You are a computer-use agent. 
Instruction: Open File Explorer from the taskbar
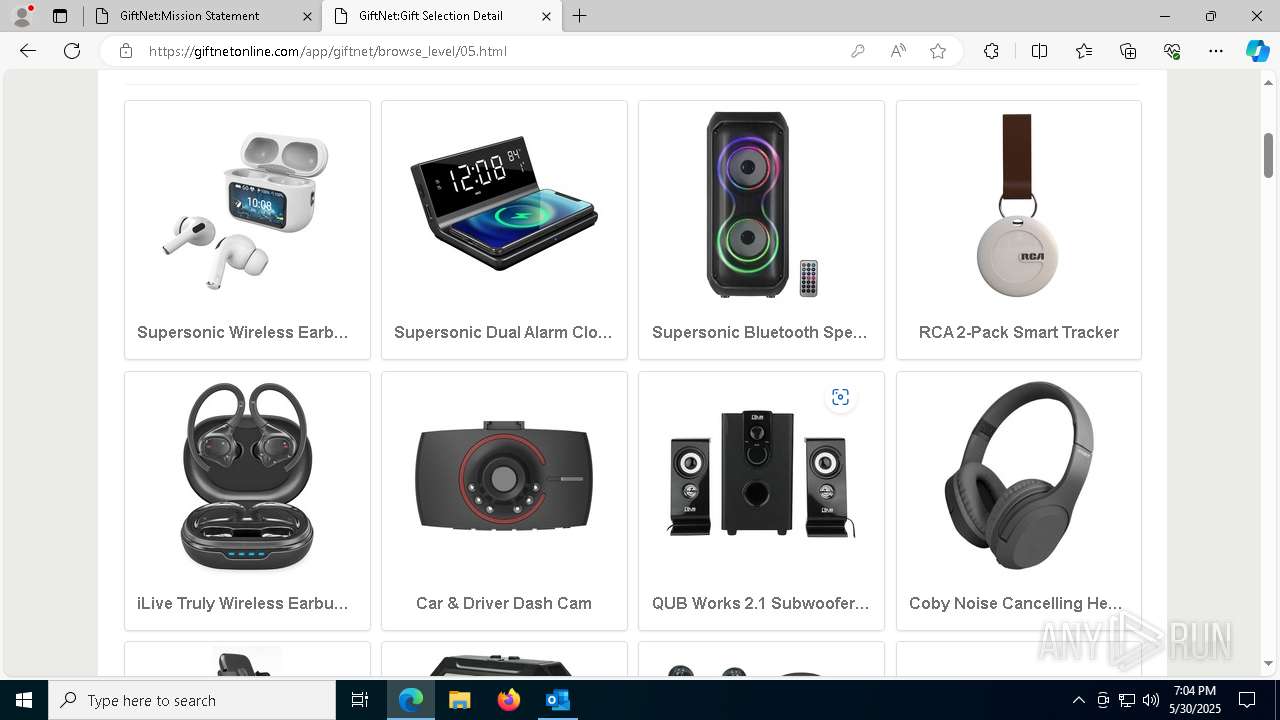coord(459,700)
